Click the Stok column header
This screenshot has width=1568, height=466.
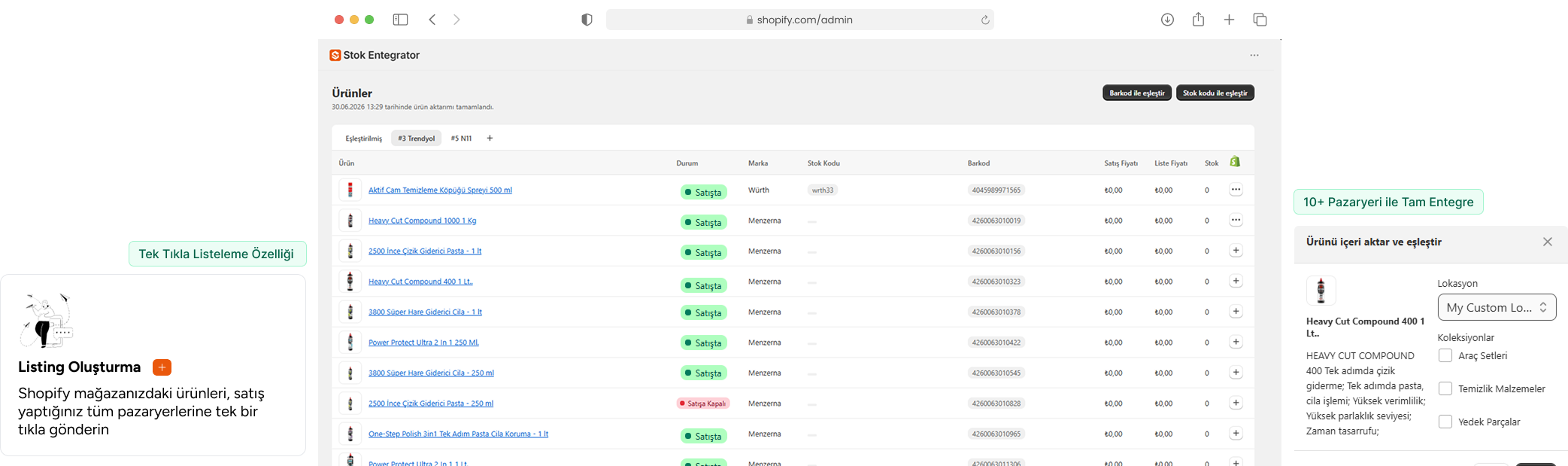(1212, 163)
